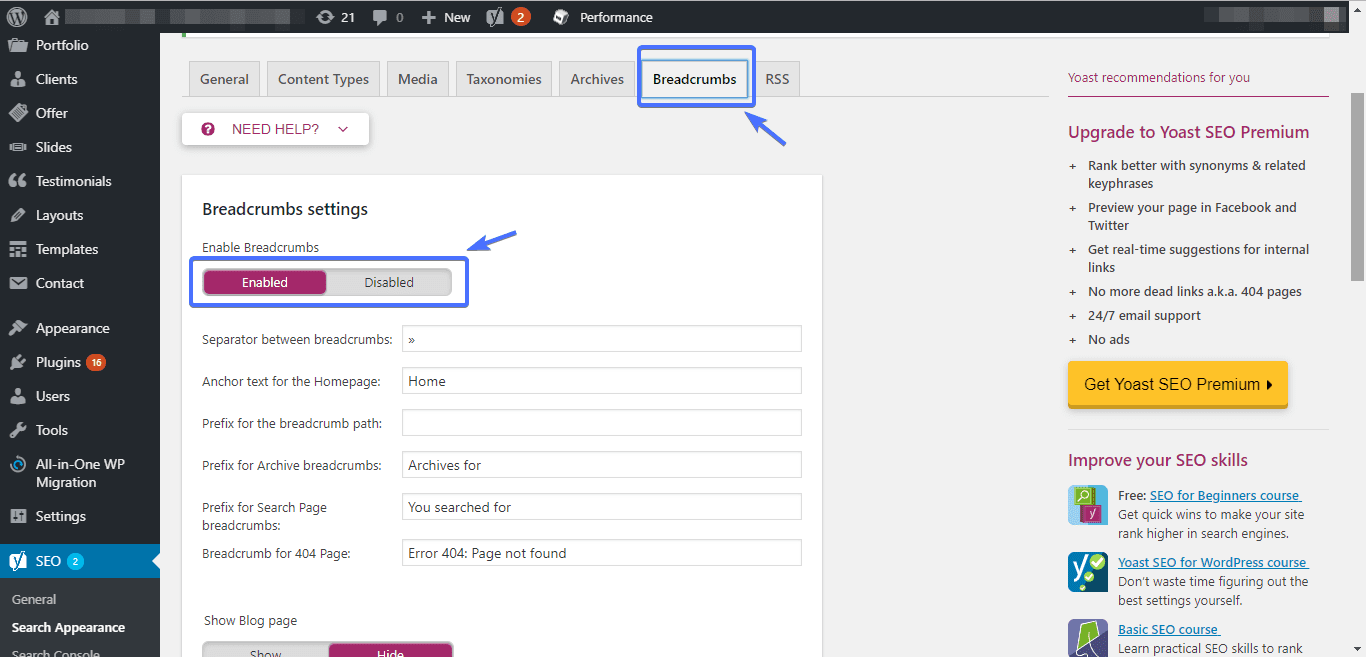Expand the NEED HELP? dropdown

pos(275,129)
